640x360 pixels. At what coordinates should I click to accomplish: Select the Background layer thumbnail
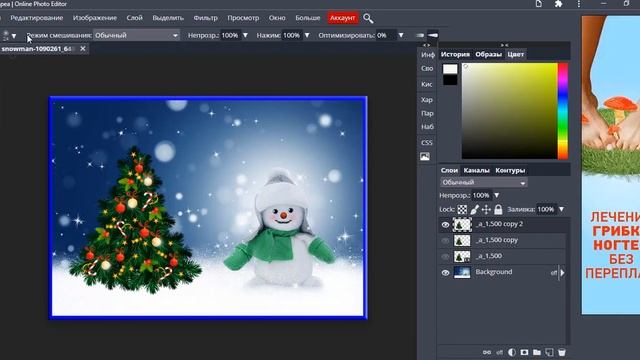click(x=462, y=272)
